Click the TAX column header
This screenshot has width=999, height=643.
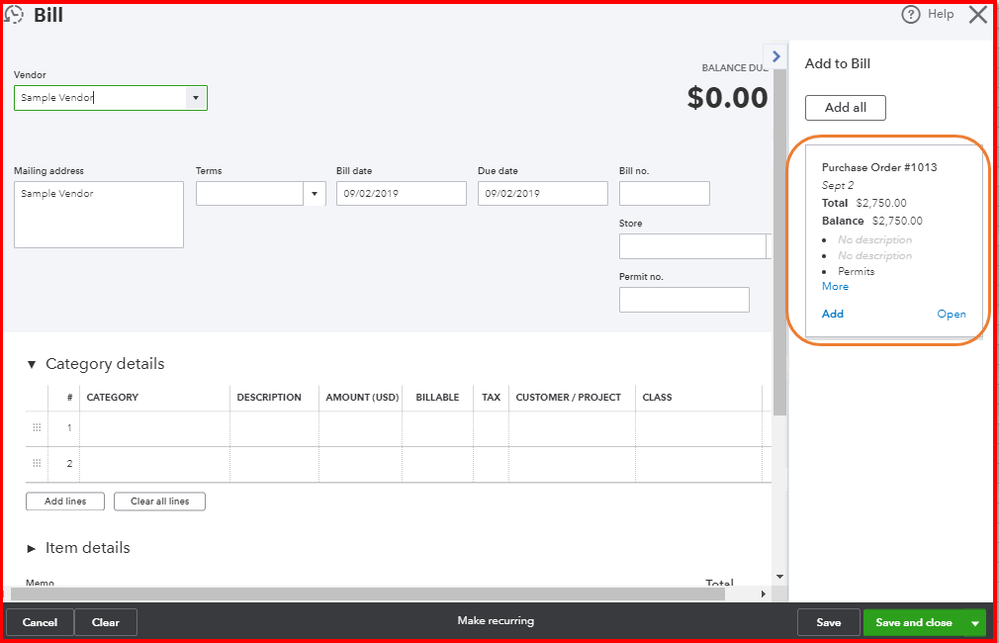[491, 398]
